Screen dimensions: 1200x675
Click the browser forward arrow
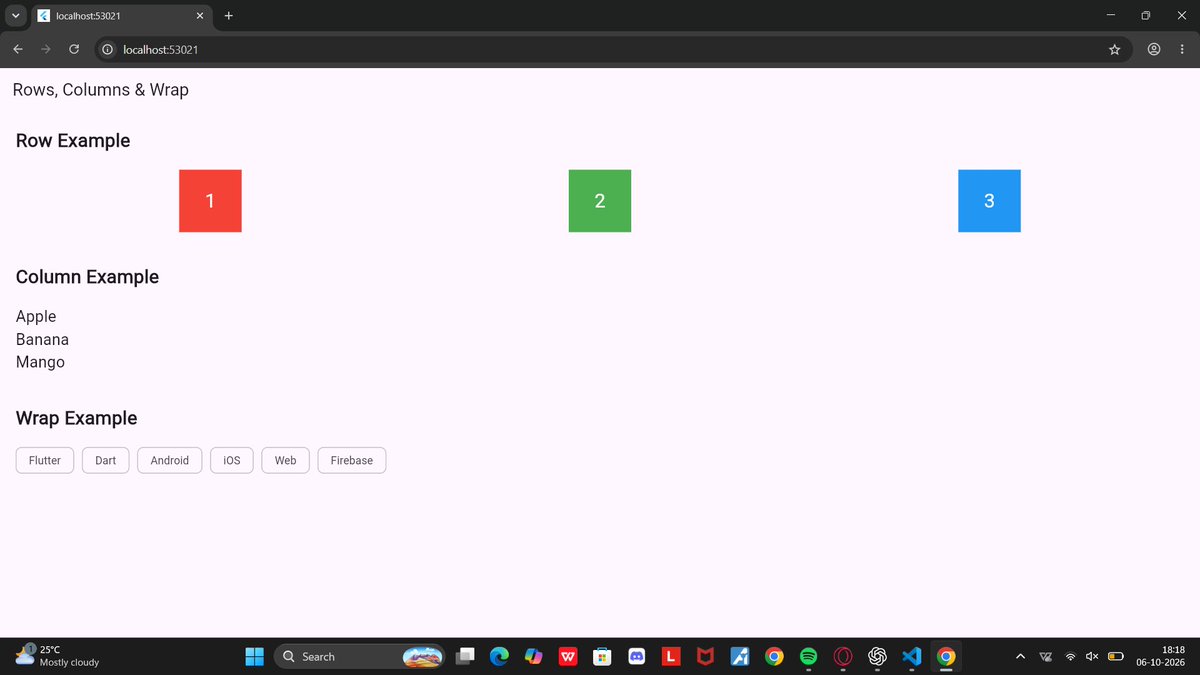pyautogui.click(x=46, y=49)
